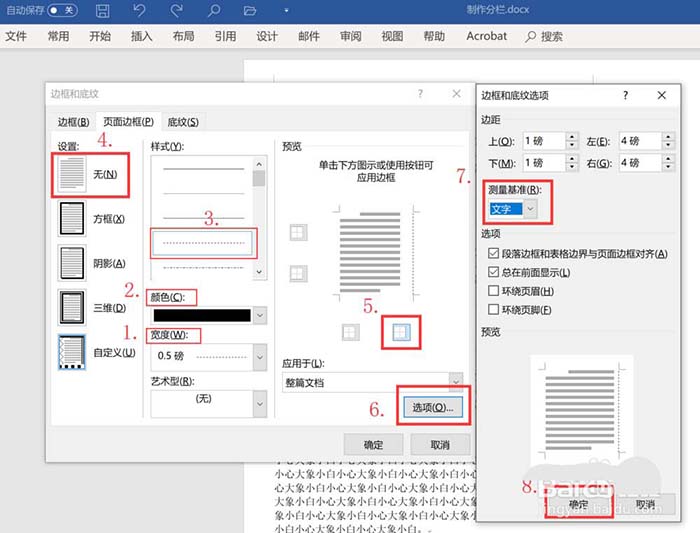Click the black color swatch under 颜色
Screen dimensions: 700x533
coord(202,316)
